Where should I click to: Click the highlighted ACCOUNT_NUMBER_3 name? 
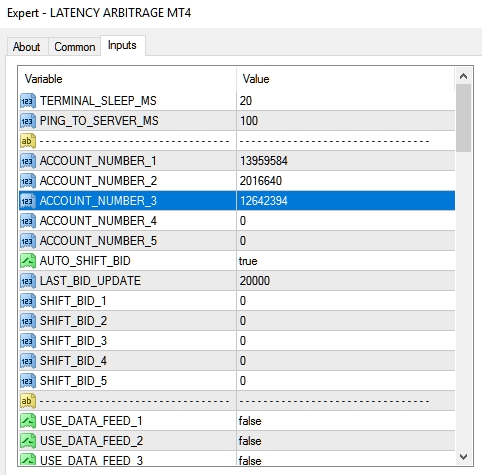98,201
